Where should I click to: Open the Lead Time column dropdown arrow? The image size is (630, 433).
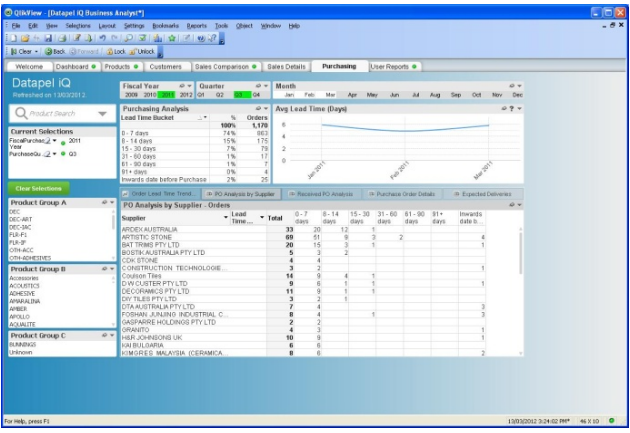pos(262,217)
